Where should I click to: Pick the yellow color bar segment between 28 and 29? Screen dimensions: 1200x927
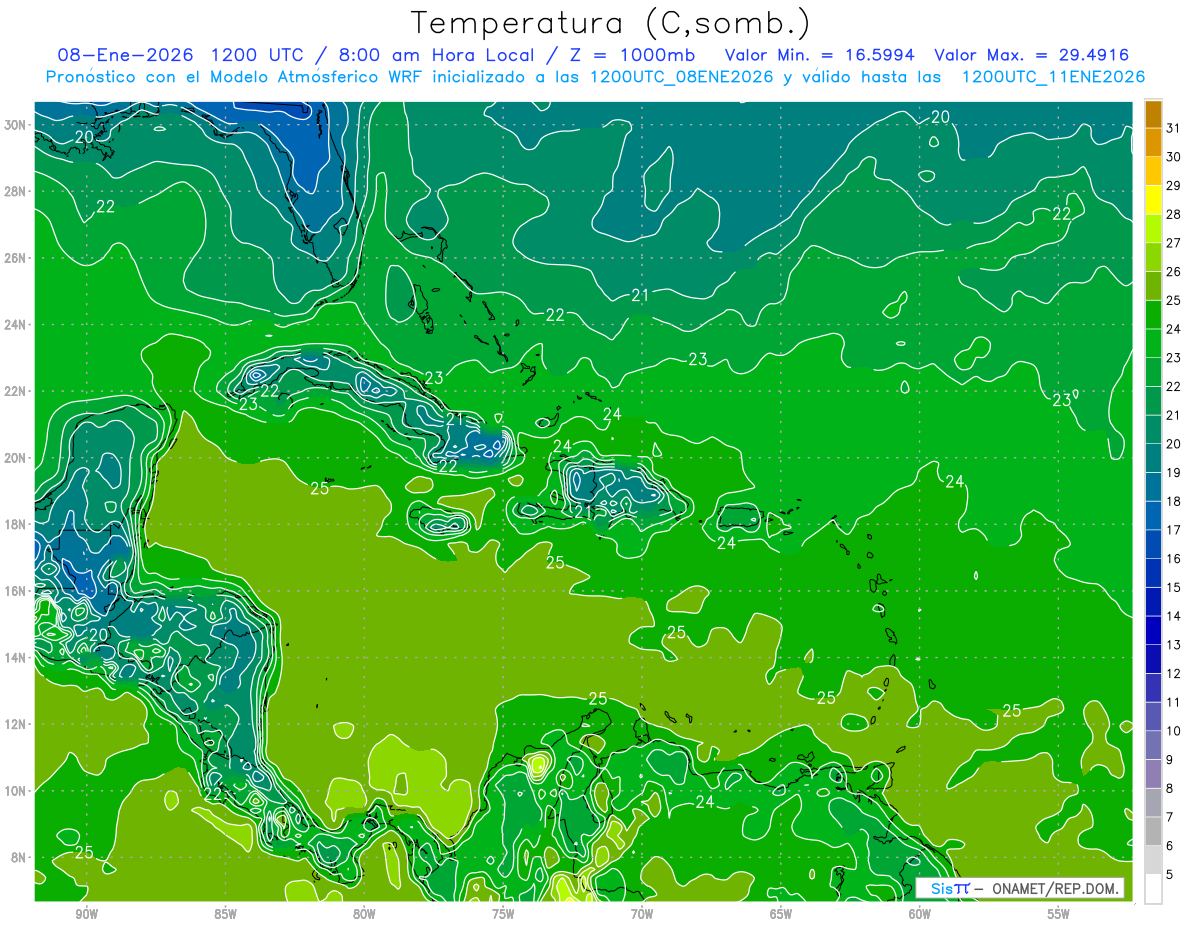pos(1153,200)
